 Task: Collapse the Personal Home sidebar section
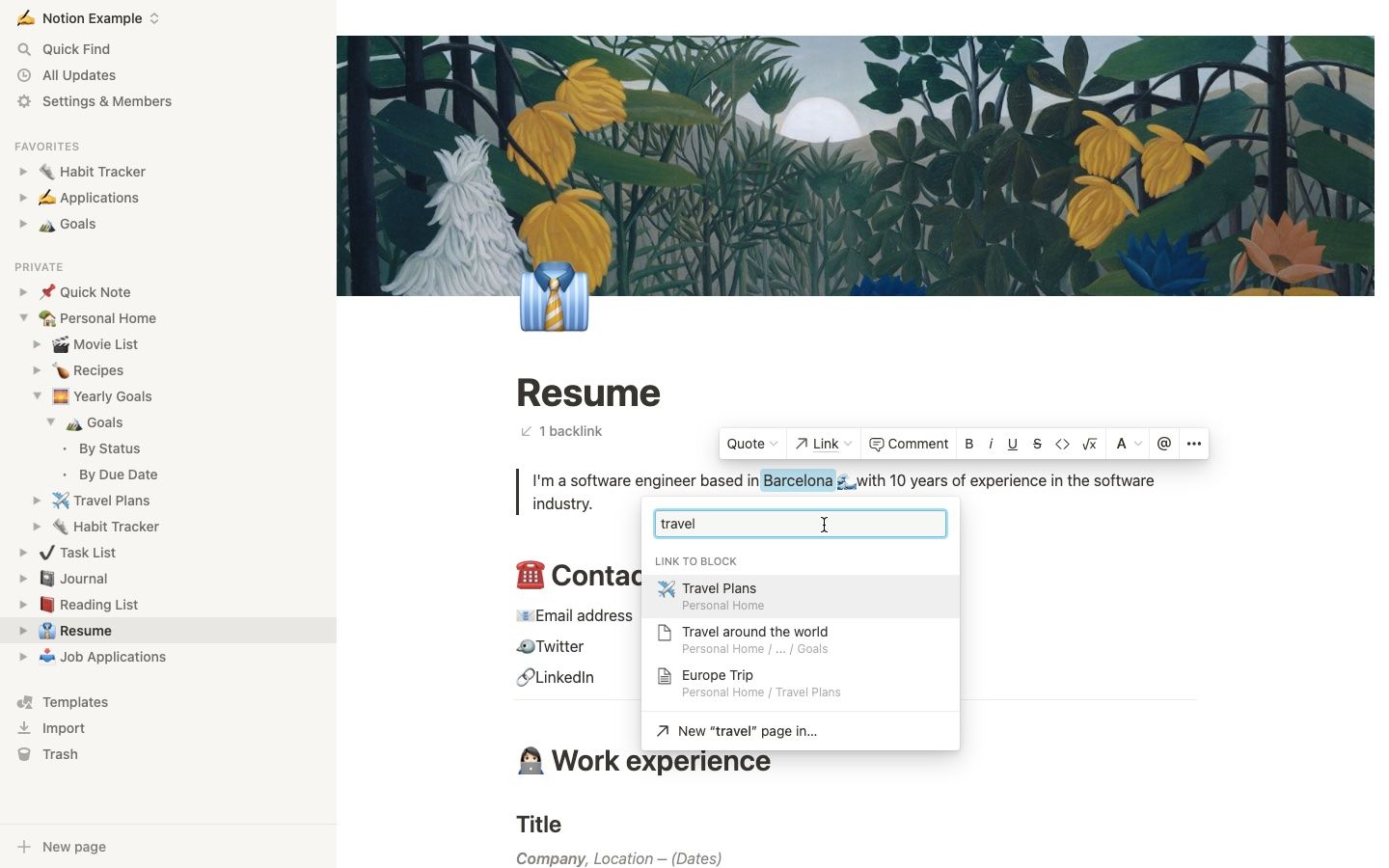click(x=24, y=318)
